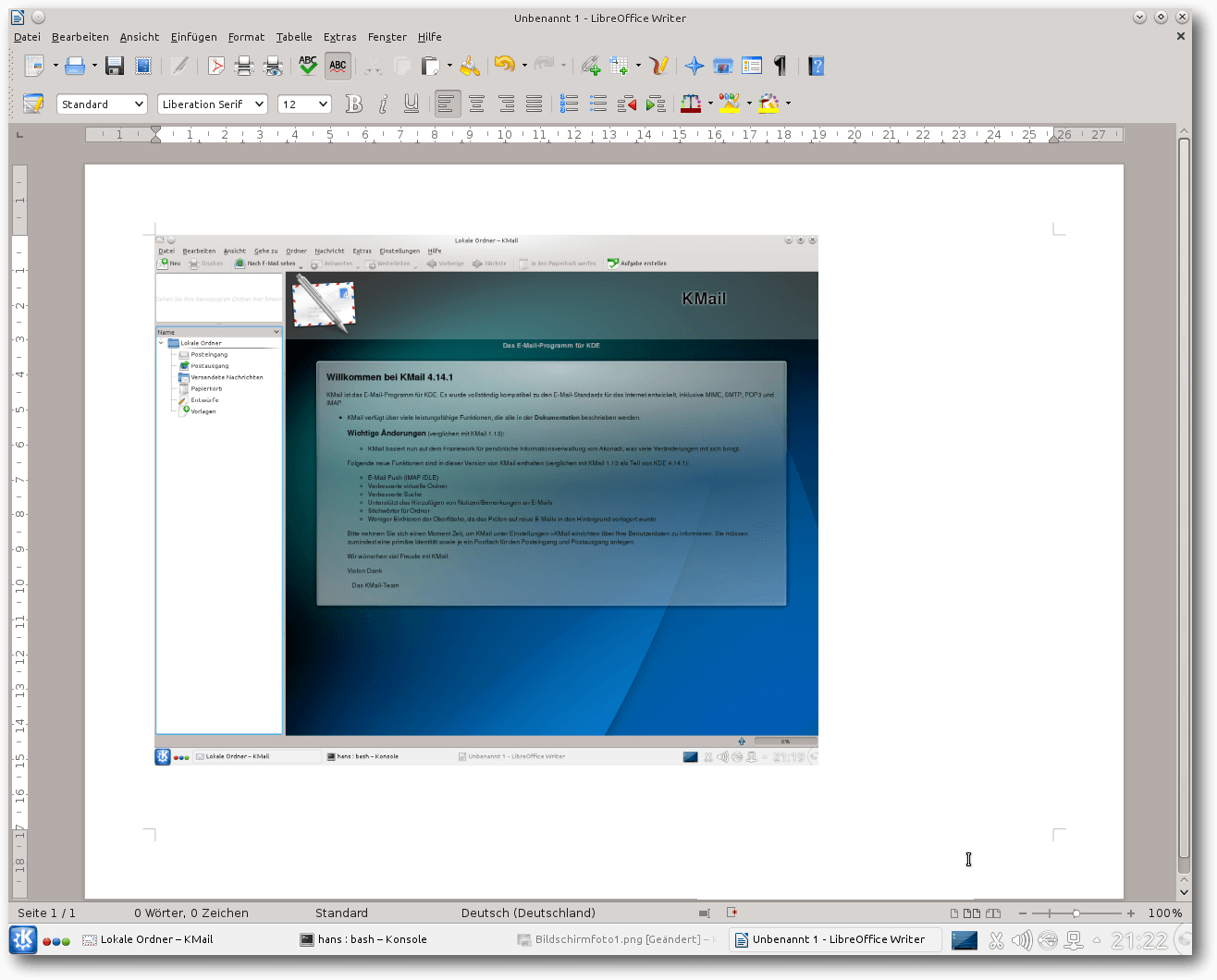The height and width of the screenshot is (980, 1217).
Task: Open the Einfügen menu
Action: pyautogui.click(x=194, y=37)
